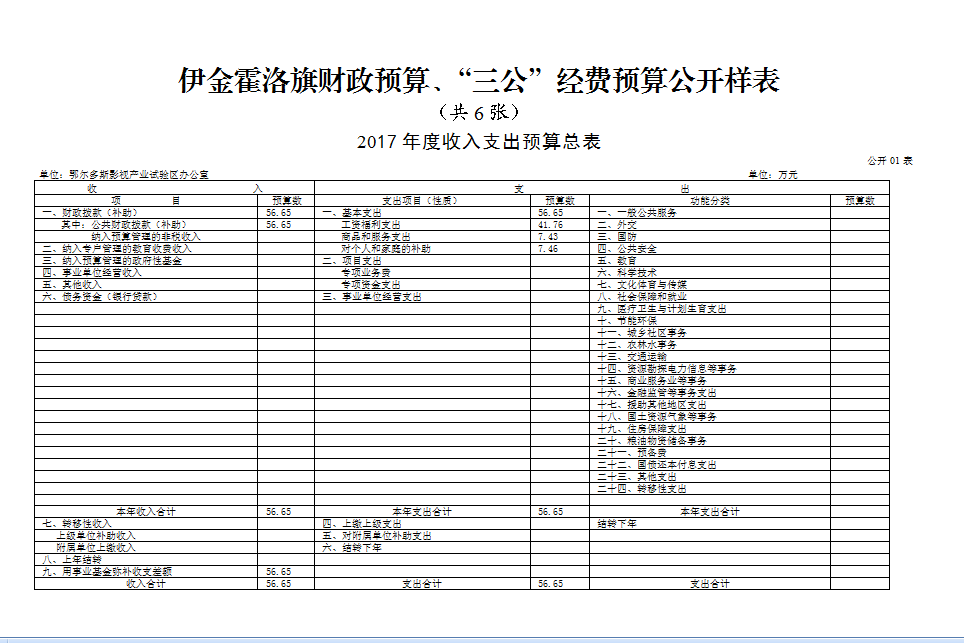
Task: Click the row 六、科学技术
Action: coord(709,273)
